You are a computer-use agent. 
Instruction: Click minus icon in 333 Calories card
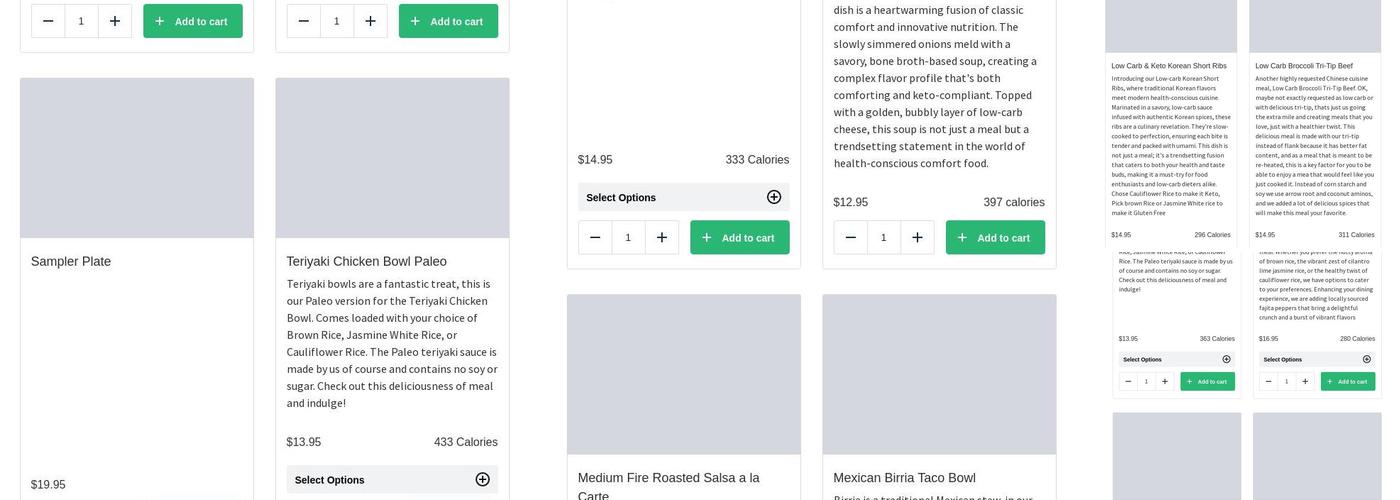[x=595, y=238]
